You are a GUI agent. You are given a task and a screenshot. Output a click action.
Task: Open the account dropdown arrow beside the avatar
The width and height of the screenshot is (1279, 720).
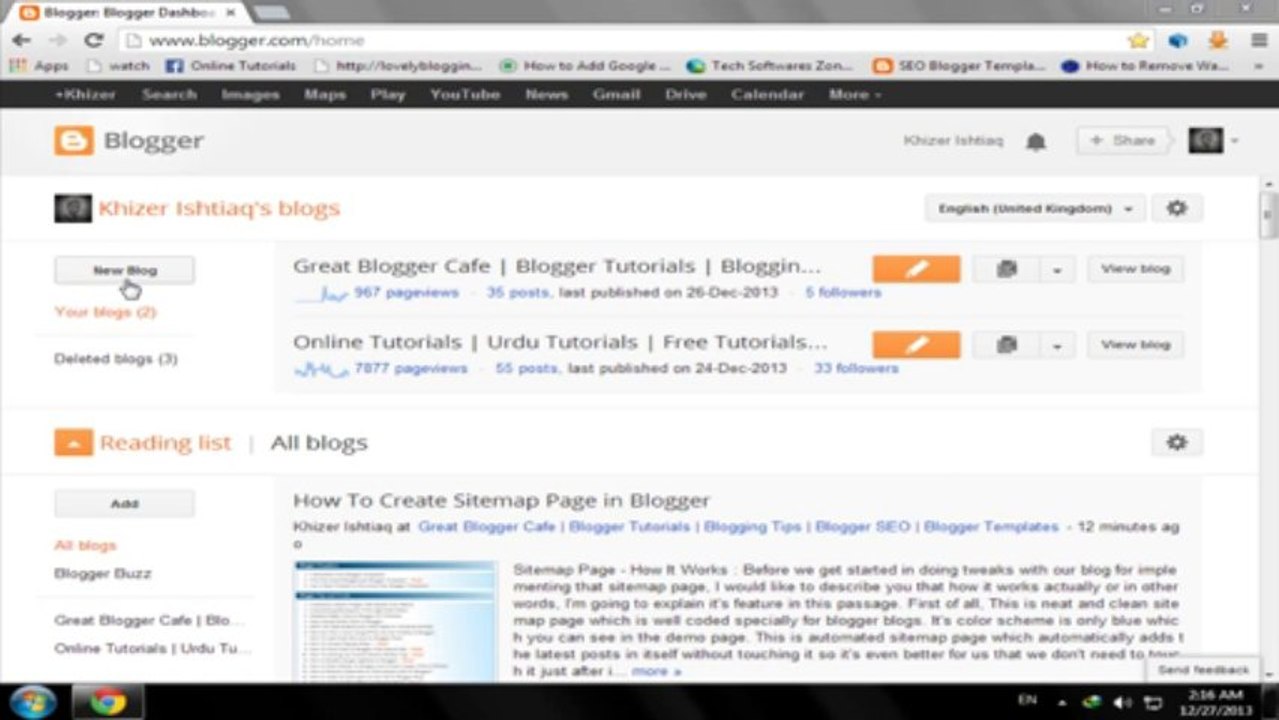[x=1234, y=141]
